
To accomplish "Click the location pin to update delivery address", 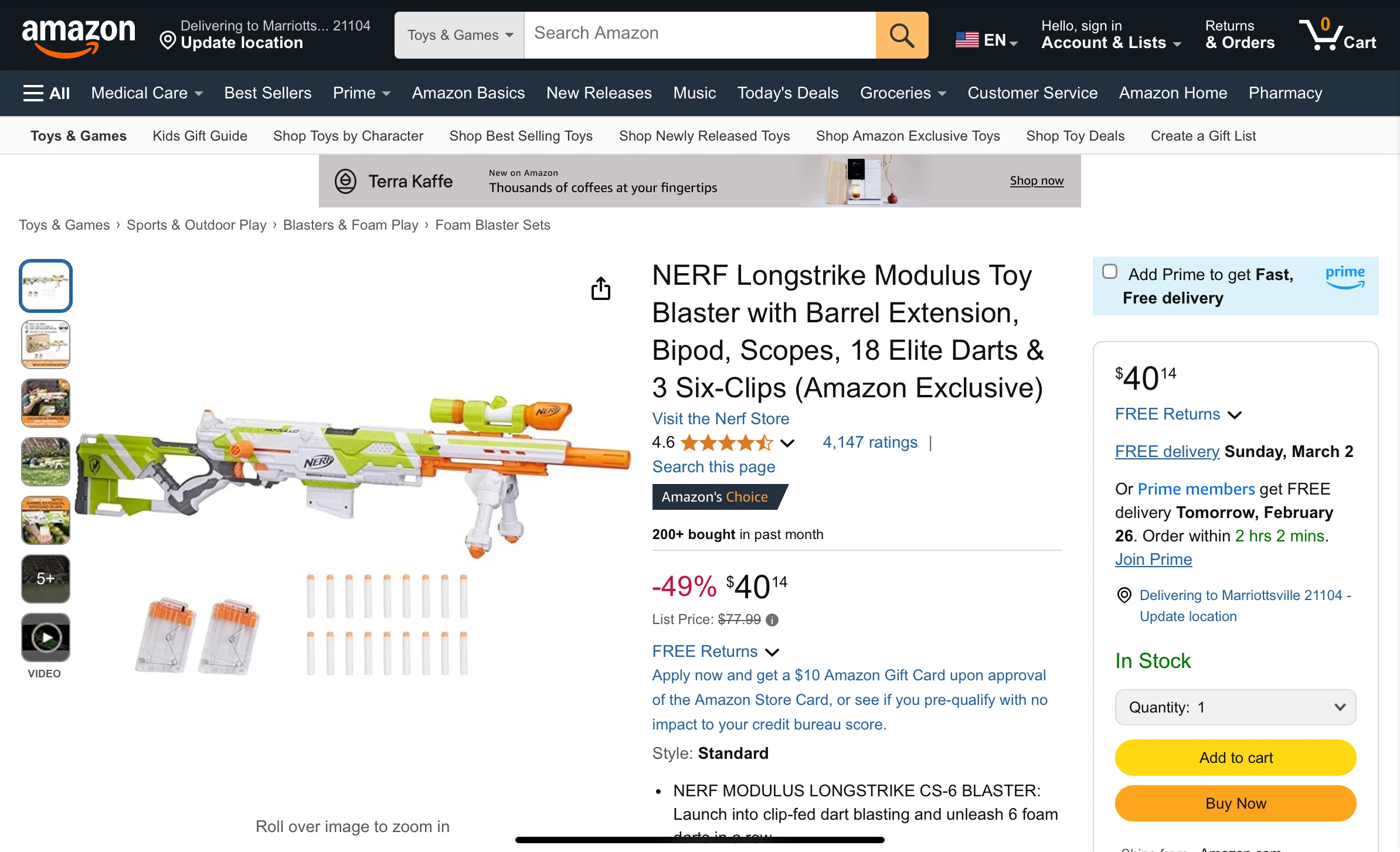I will click(168, 41).
